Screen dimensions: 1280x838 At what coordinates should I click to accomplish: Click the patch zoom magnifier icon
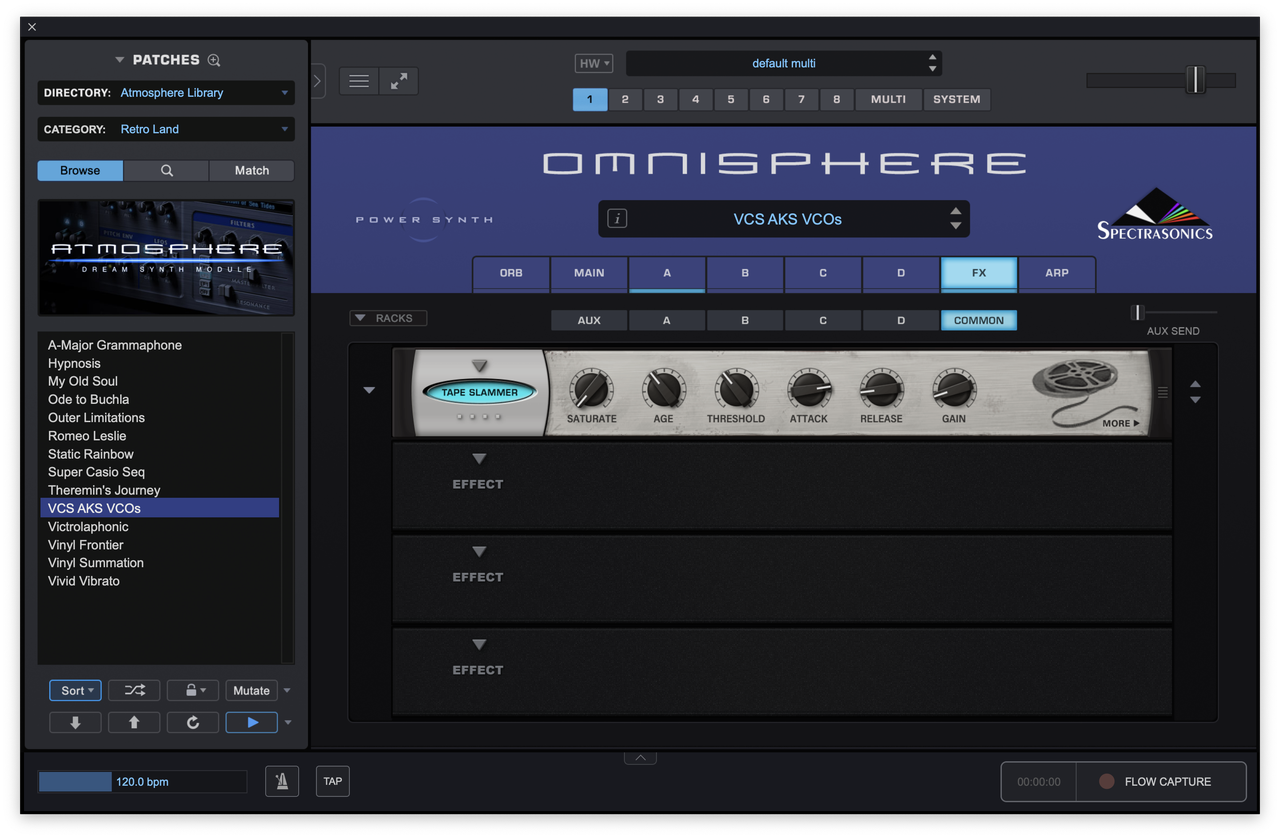pyautogui.click(x=214, y=60)
